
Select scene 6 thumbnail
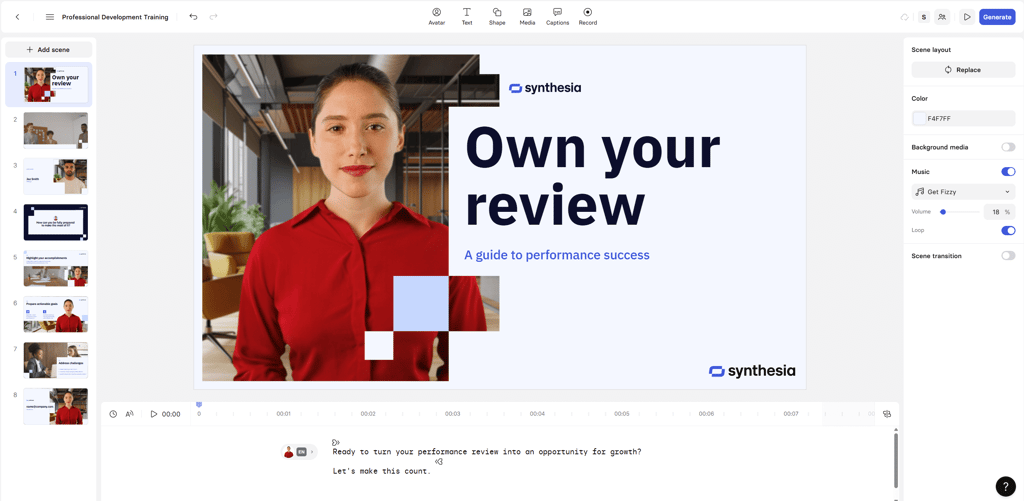click(x=56, y=314)
